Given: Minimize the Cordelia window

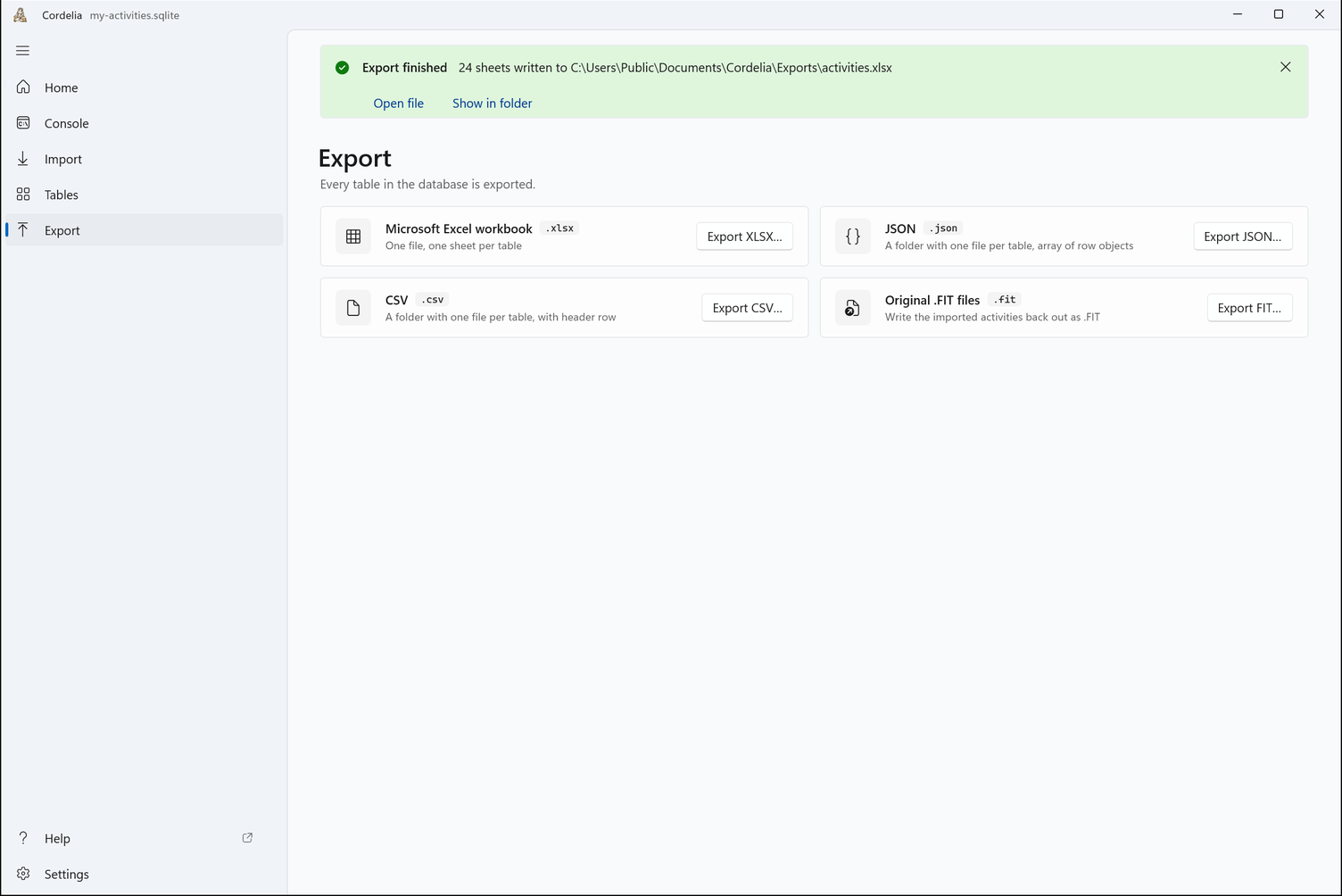Looking at the screenshot, I should click(1238, 14).
